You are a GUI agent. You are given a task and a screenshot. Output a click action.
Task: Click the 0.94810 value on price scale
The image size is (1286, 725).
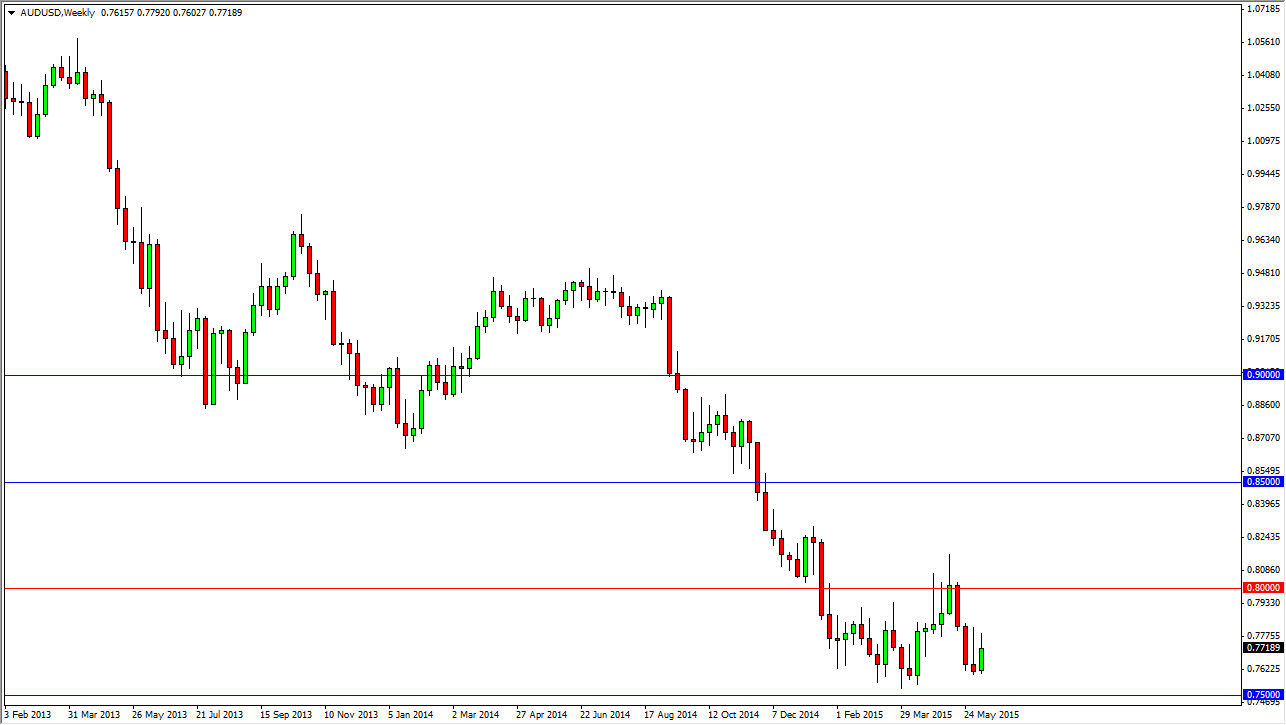[x=1264, y=273]
